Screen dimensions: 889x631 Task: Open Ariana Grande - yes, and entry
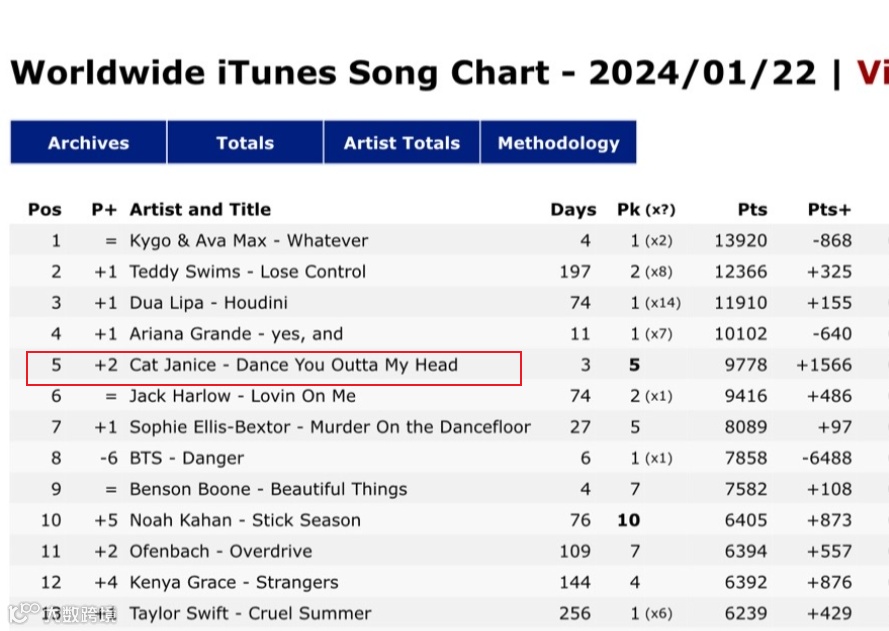point(236,334)
